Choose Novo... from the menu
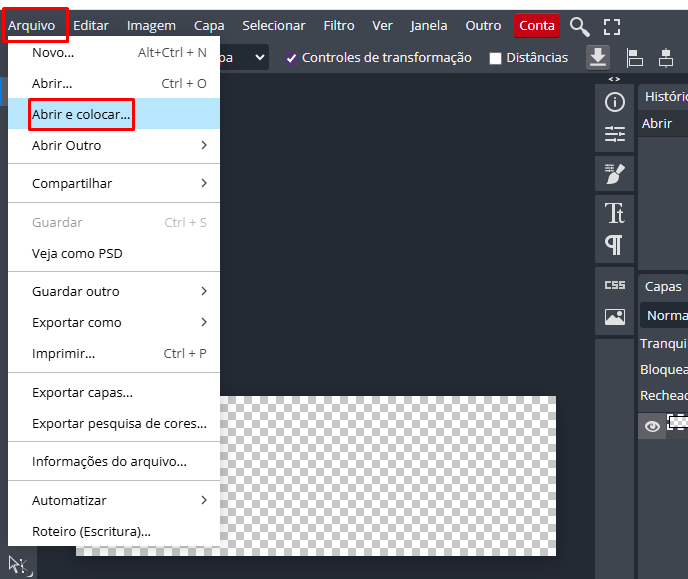Viewport: 688px width, 579px height. click(114, 53)
